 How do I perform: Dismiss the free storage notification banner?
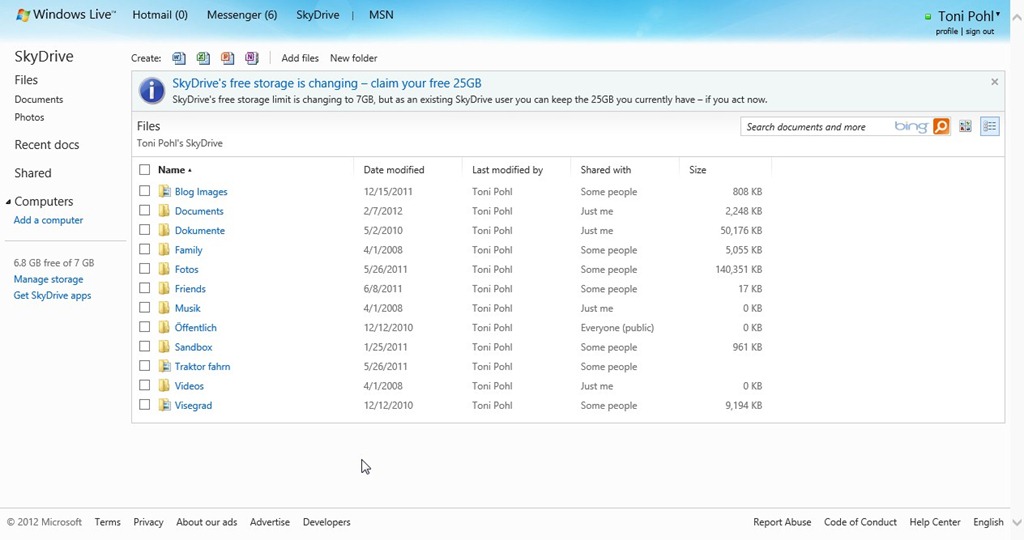(994, 82)
